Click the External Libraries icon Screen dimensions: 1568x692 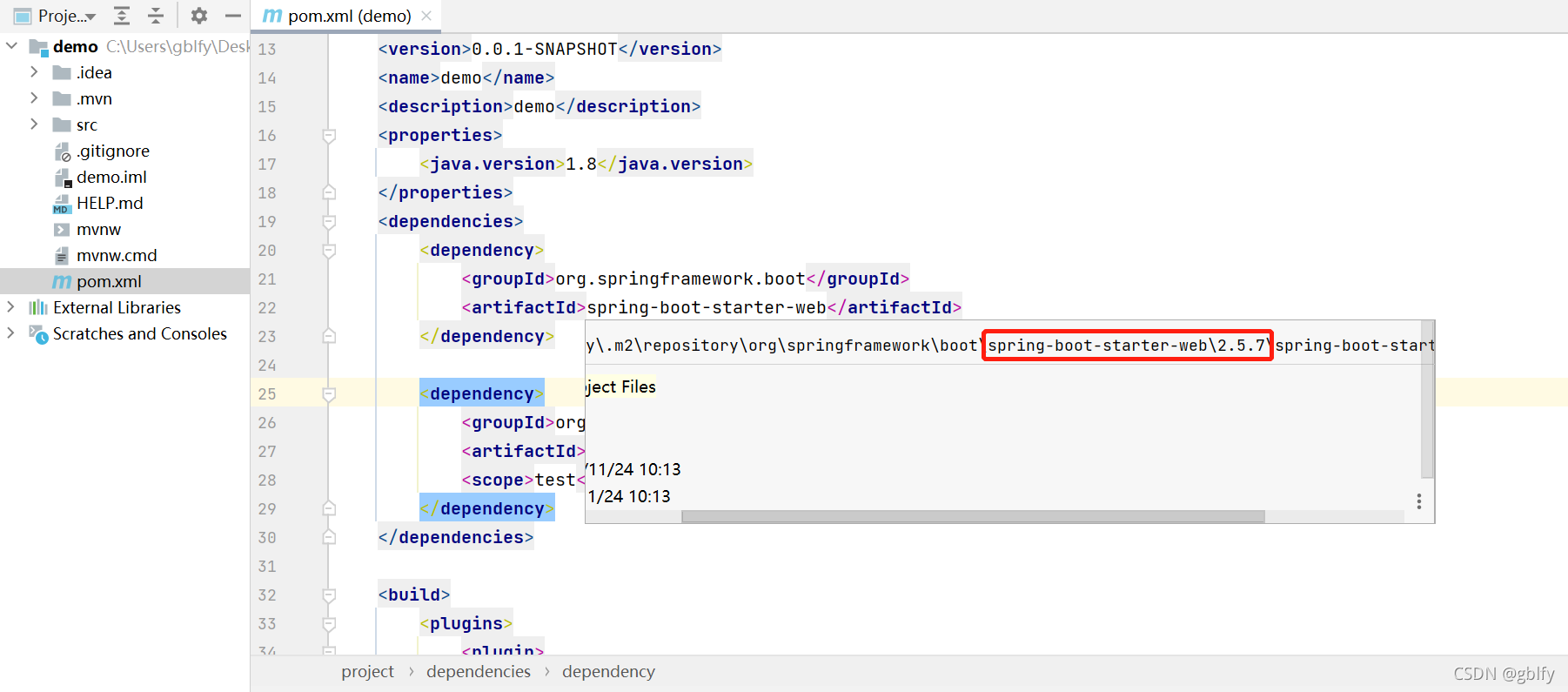pyautogui.click(x=38, y=307)
